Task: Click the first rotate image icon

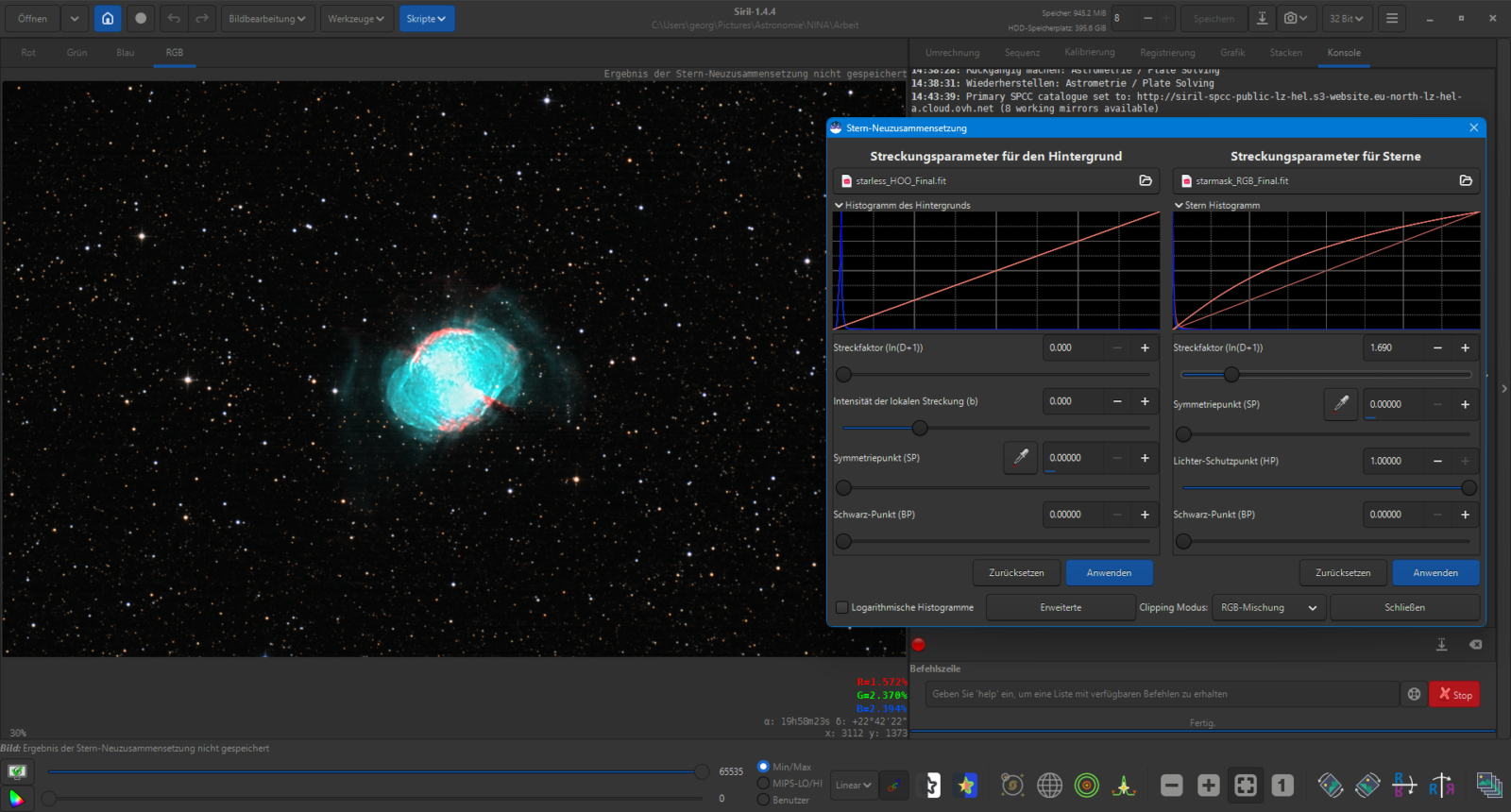Action: [1330, 785]
